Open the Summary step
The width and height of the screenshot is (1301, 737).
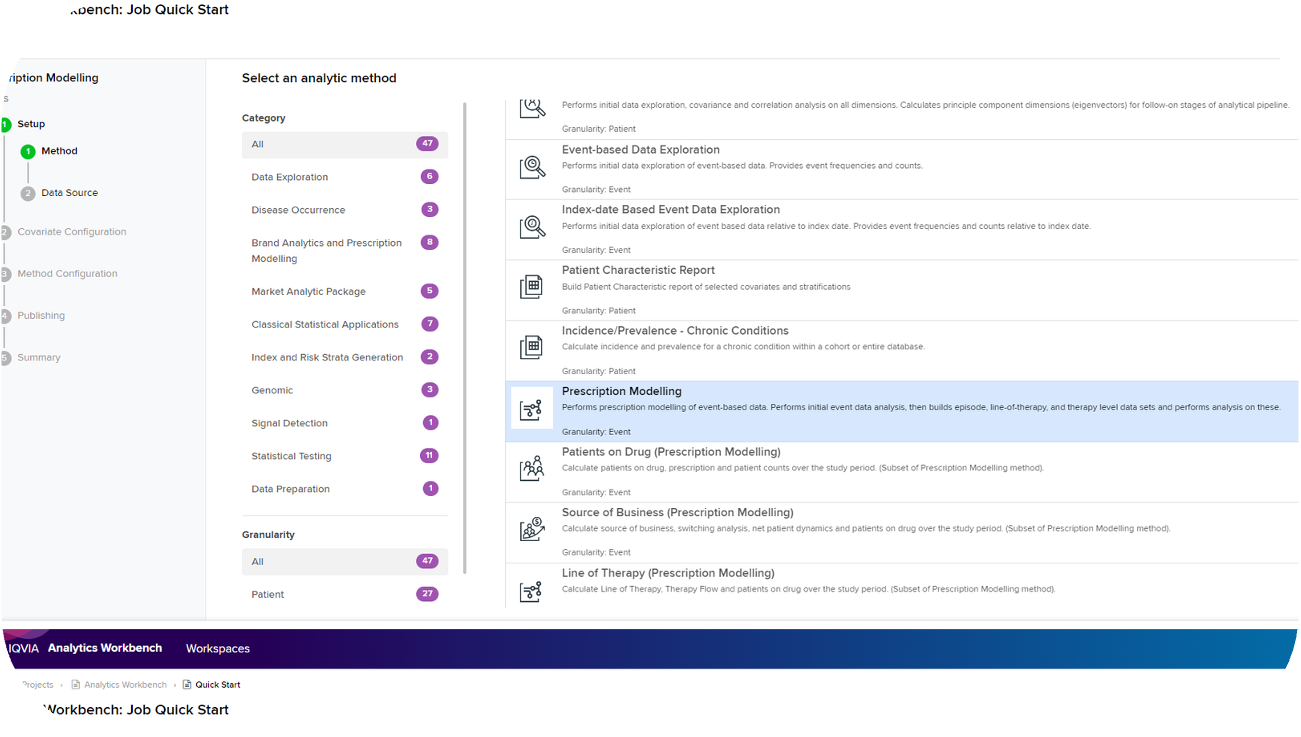click(39, 358)
